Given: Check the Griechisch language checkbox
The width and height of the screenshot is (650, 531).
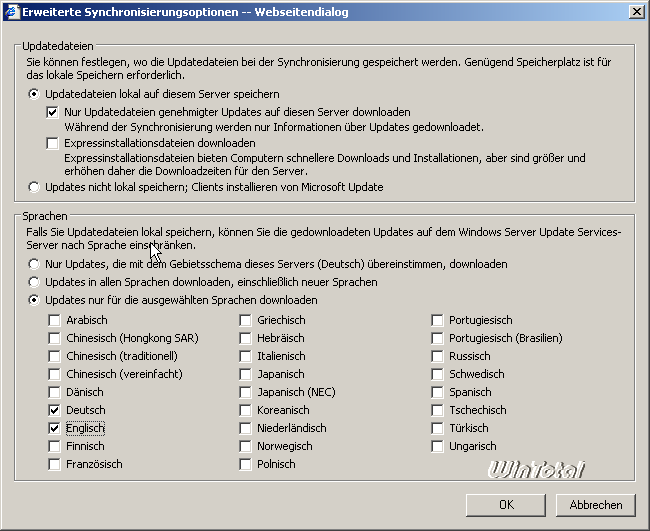Looking at the screenshot, I should click(x=245, y=320).
